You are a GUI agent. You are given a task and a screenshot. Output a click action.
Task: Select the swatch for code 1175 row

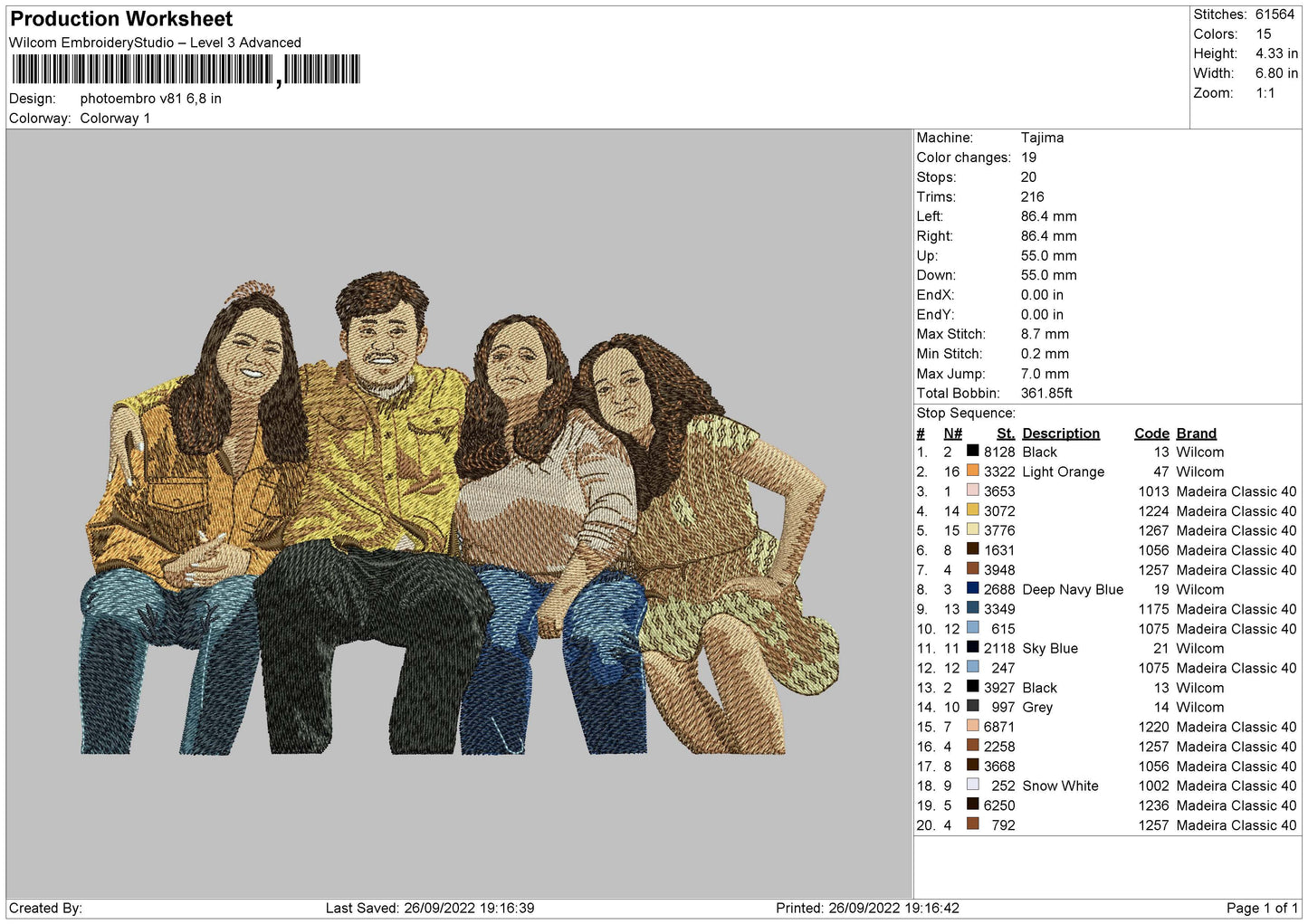(x=972, y=608)
